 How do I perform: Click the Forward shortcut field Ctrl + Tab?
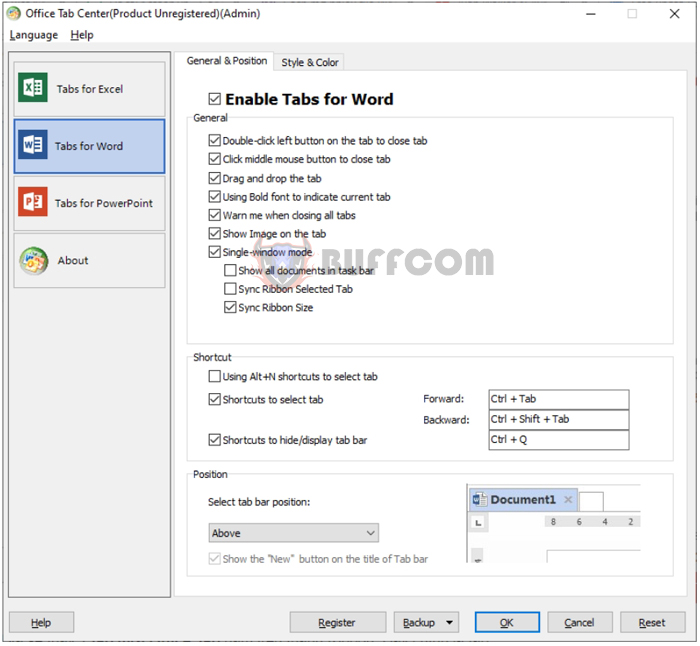click(x=558, y=399)
